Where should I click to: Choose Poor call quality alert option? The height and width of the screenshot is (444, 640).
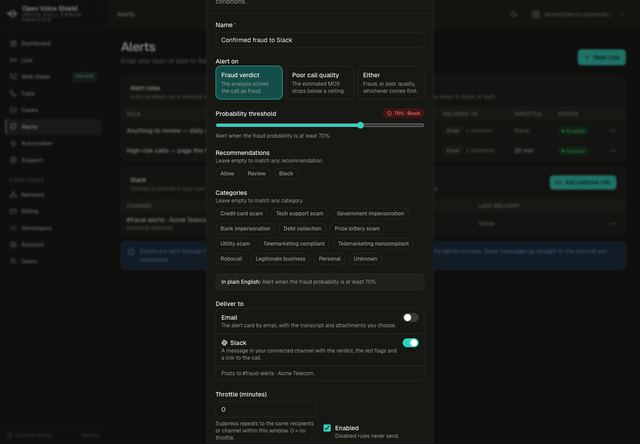pos(320,82)
